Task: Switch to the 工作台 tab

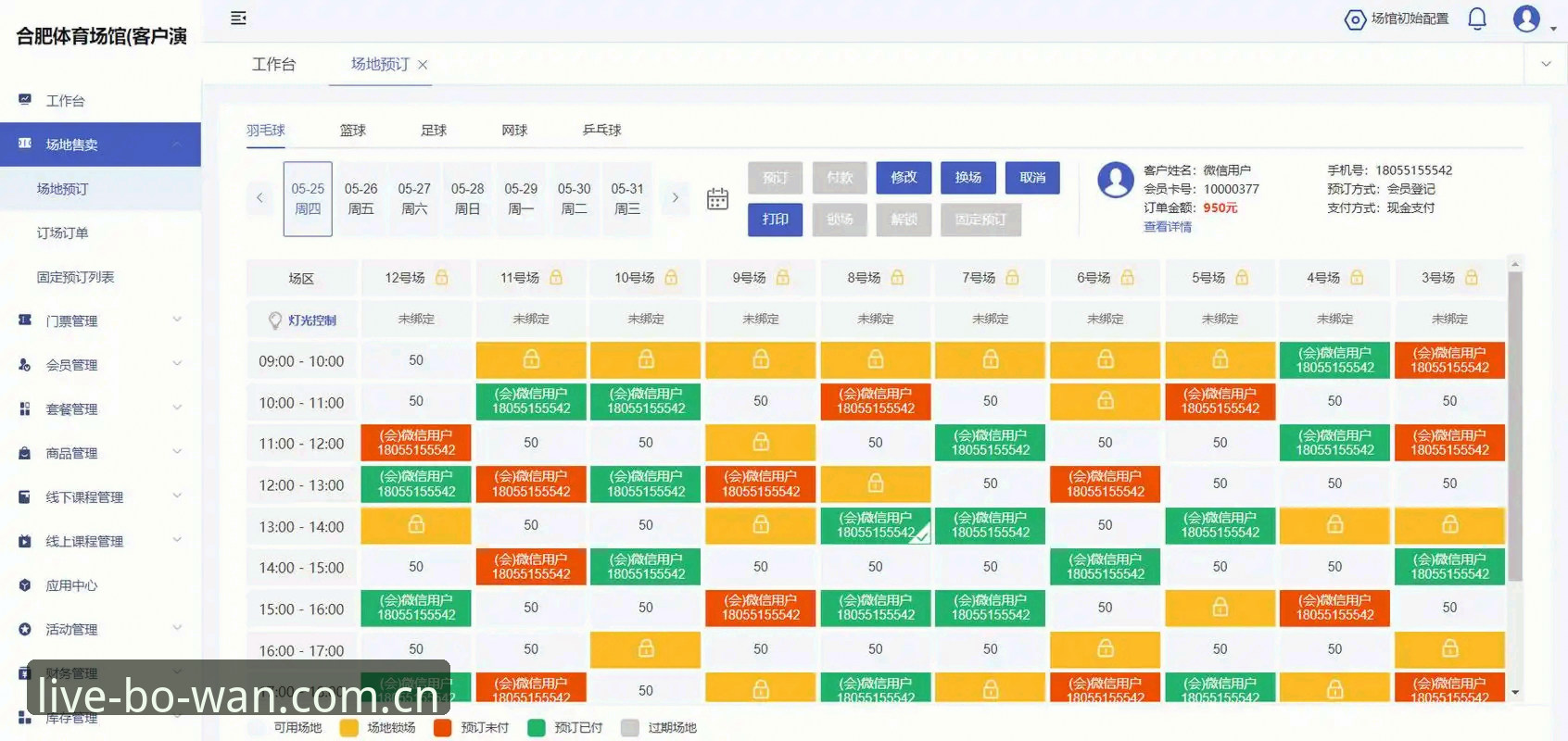Action: (x=273, y=64)
